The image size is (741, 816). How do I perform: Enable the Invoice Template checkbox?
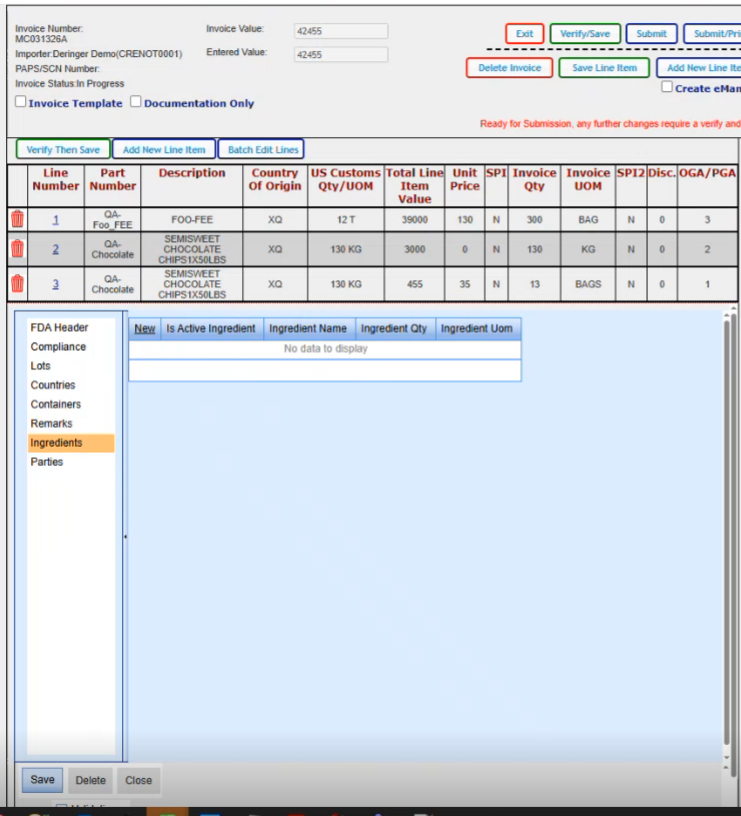click(22, 103)
